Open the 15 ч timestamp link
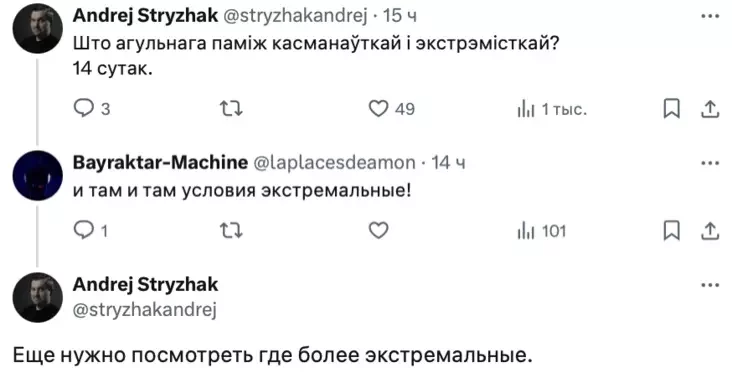This screenshot has width=732, height=378. [400, 16]
